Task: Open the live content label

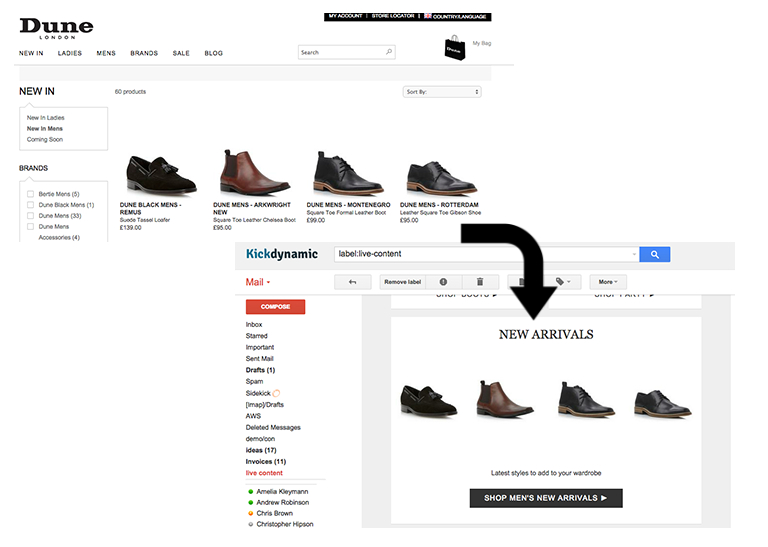Action: [264, 473]
